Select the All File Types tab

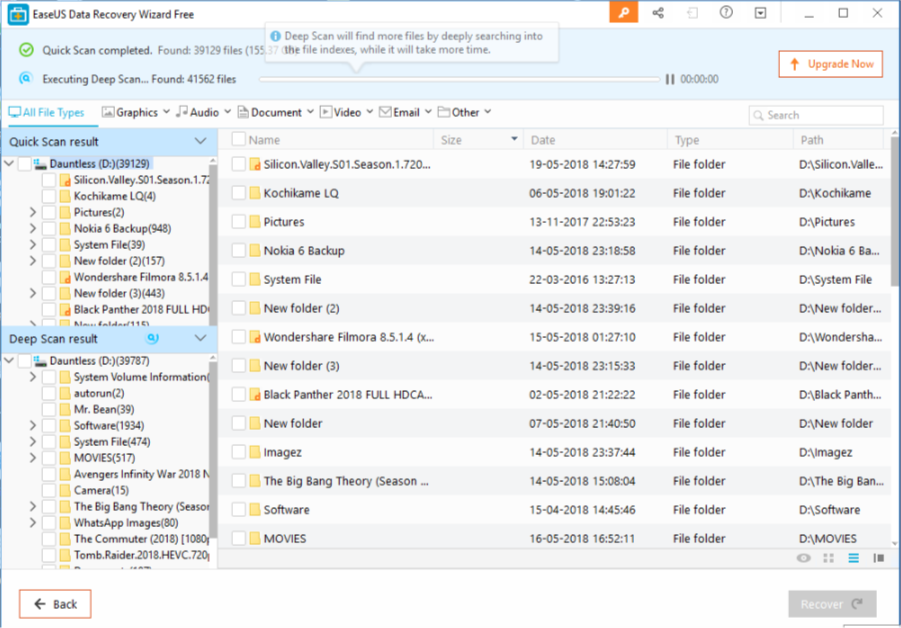point(47,113)
